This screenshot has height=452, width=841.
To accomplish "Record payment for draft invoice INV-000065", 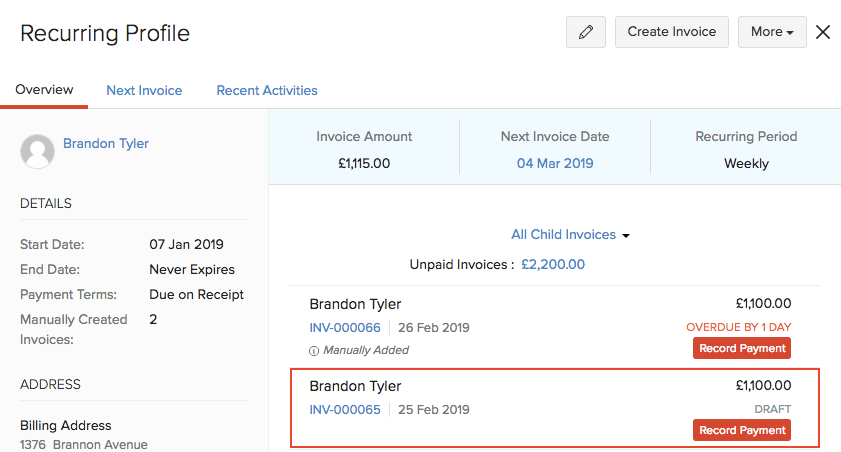I will click(741, 430).
